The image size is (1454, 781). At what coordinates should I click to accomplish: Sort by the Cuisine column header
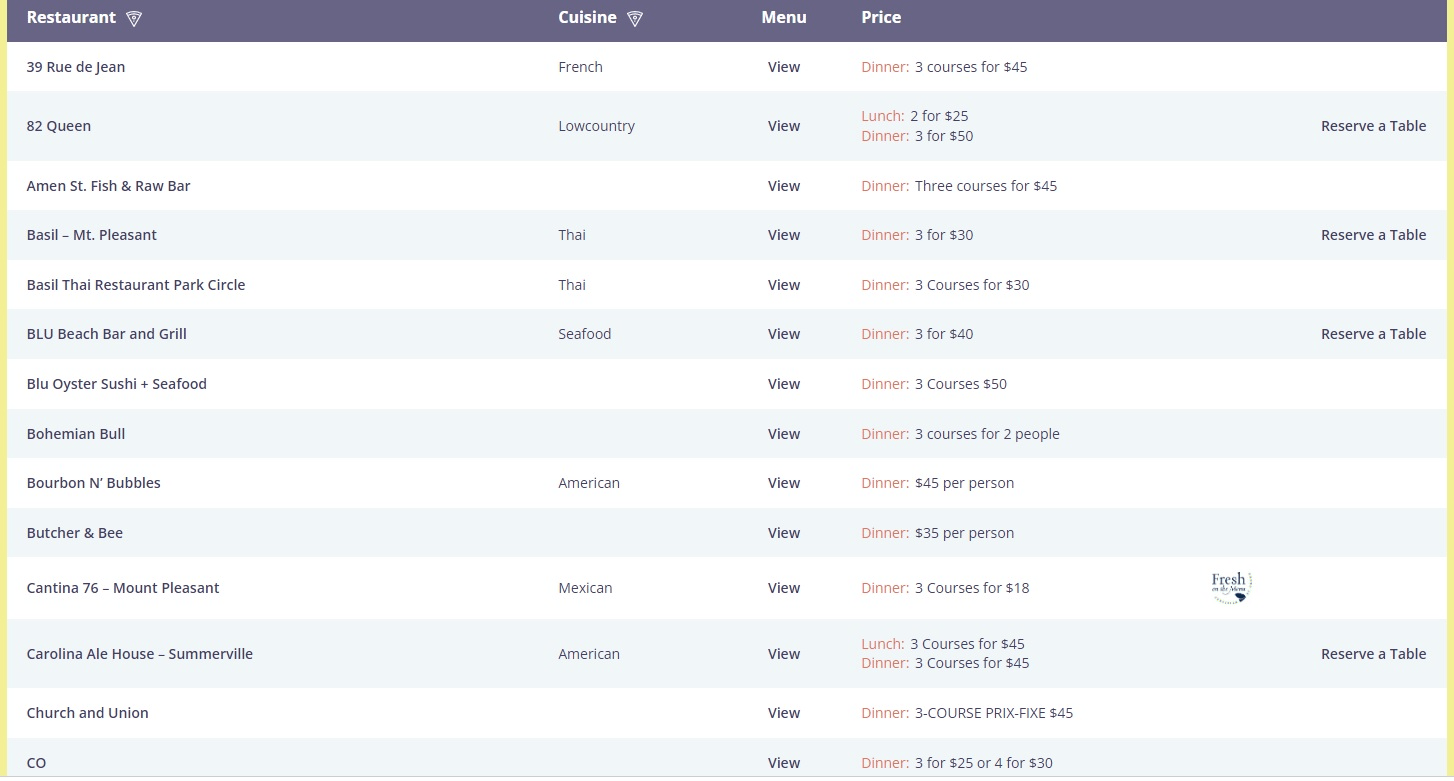587,18
